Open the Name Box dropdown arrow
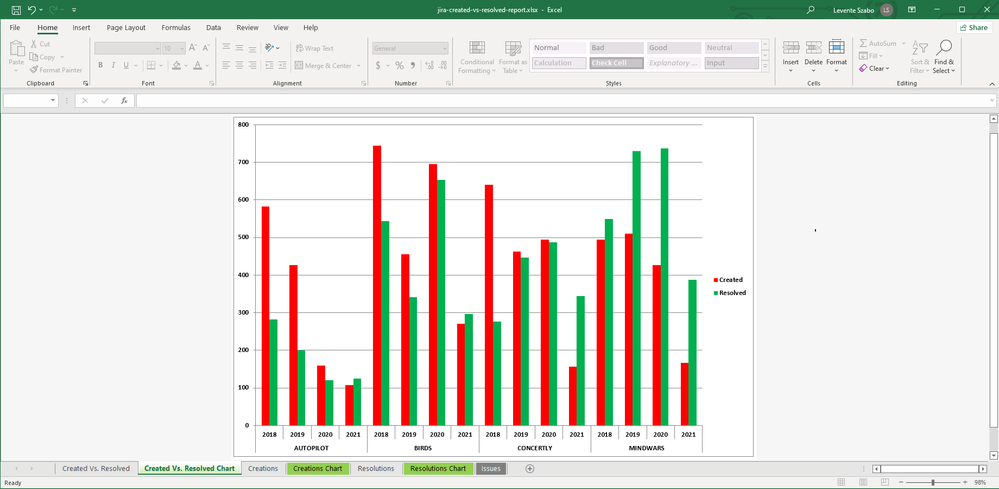 point(53,101)
